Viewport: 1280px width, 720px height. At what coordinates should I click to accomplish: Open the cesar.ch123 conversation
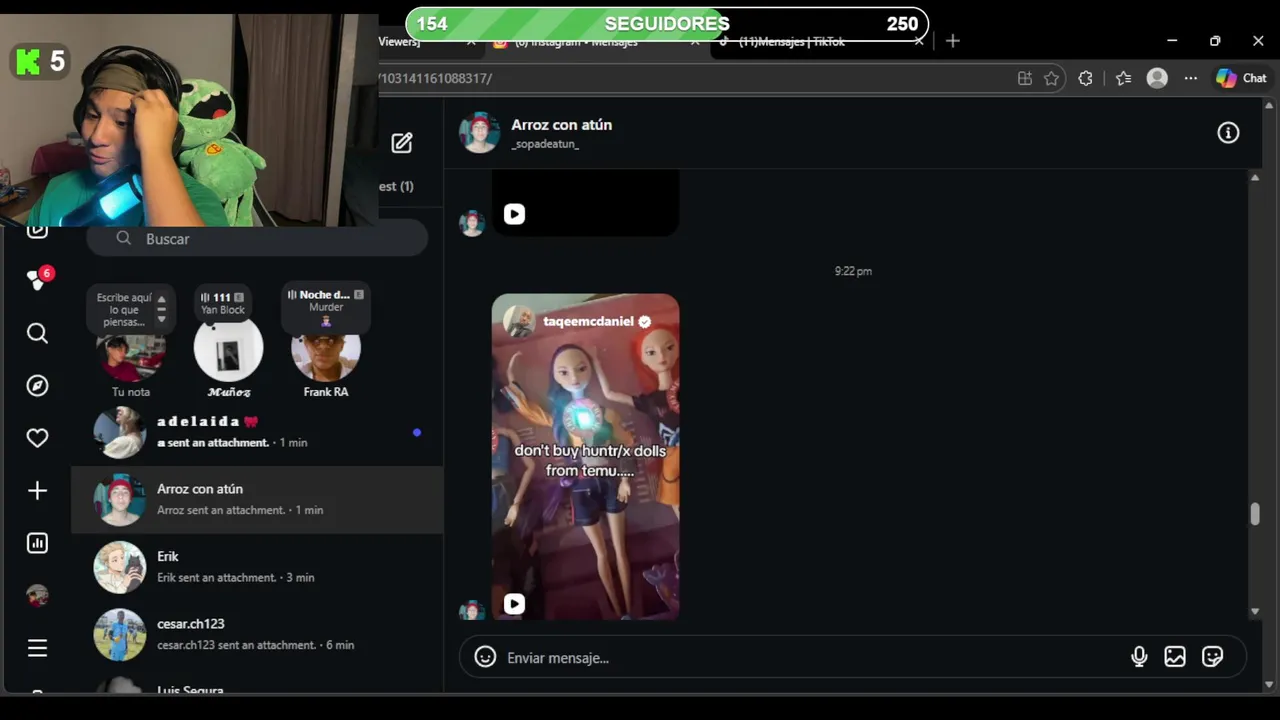click(x=257, y=634)
